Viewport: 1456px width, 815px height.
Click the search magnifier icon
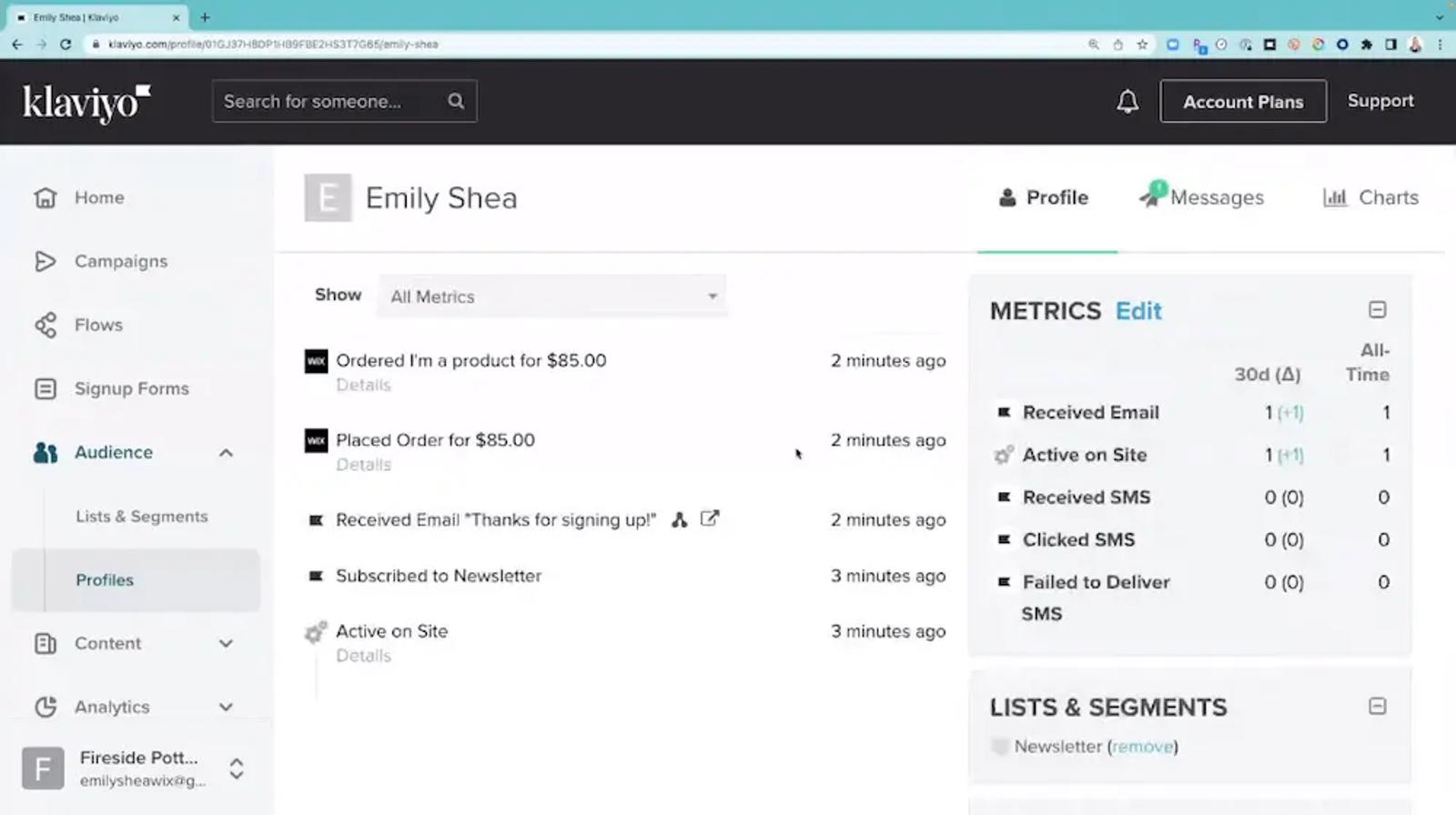pyautogui.click(x=456, y=101)
